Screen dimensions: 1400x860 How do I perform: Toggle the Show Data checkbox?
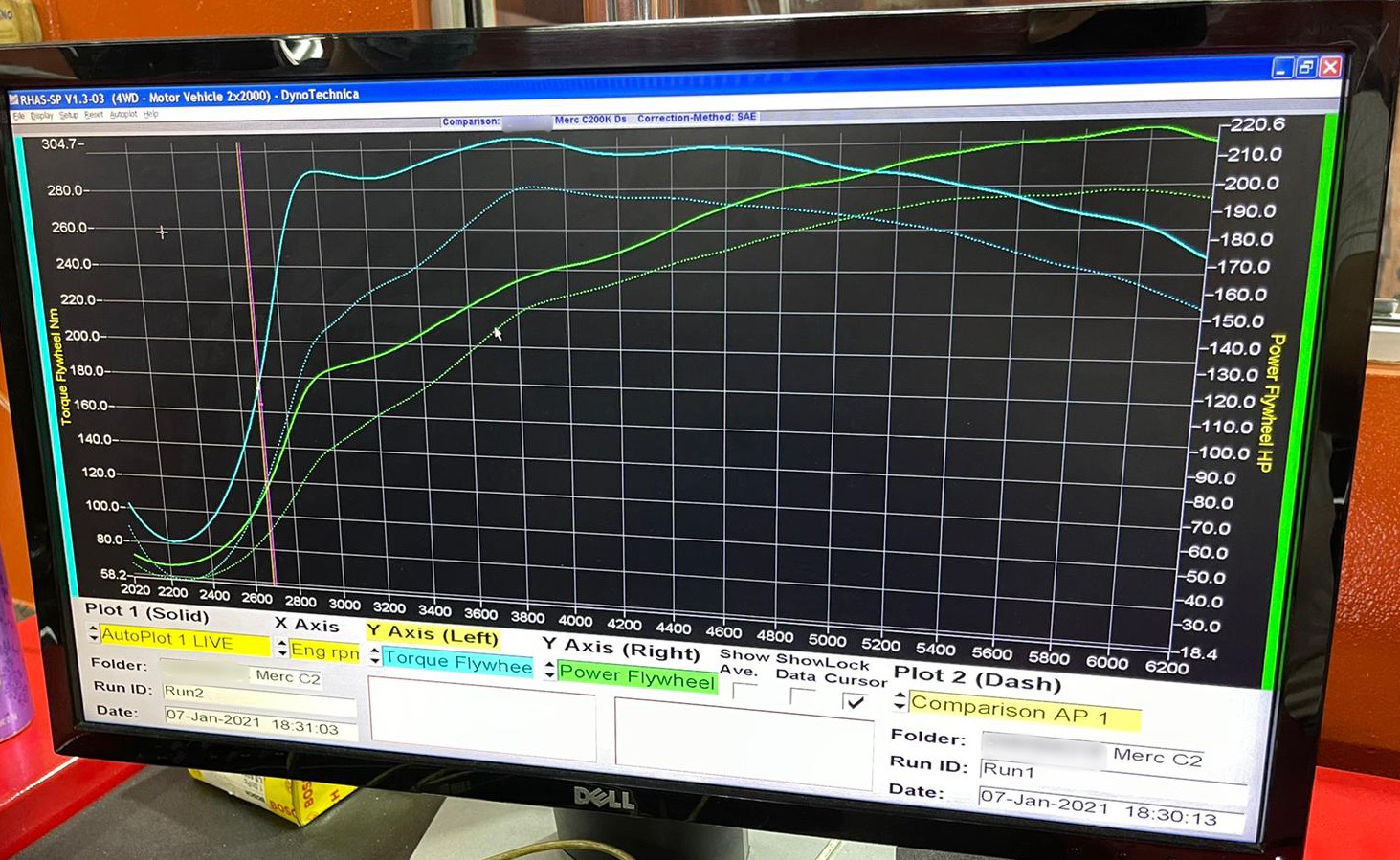802,697
